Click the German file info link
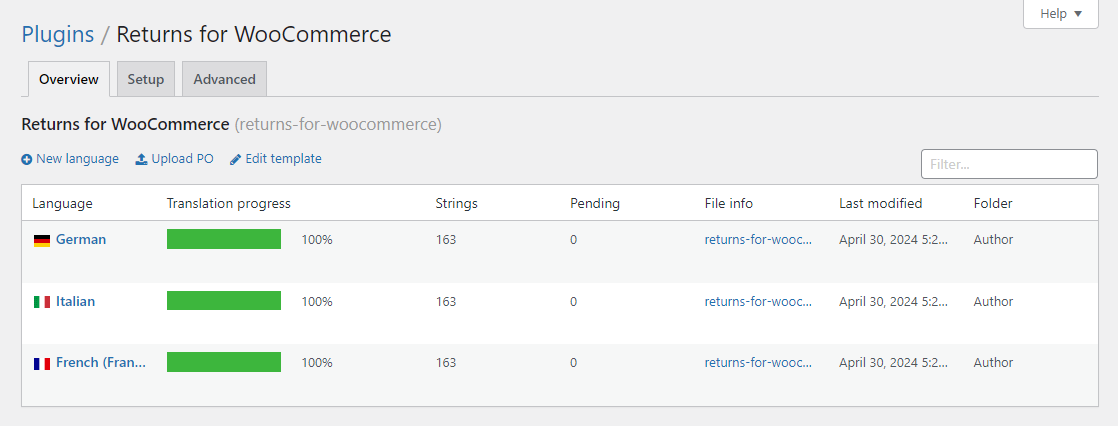Viewport: 1118px width, 426px height. click(x=758, y=240)
